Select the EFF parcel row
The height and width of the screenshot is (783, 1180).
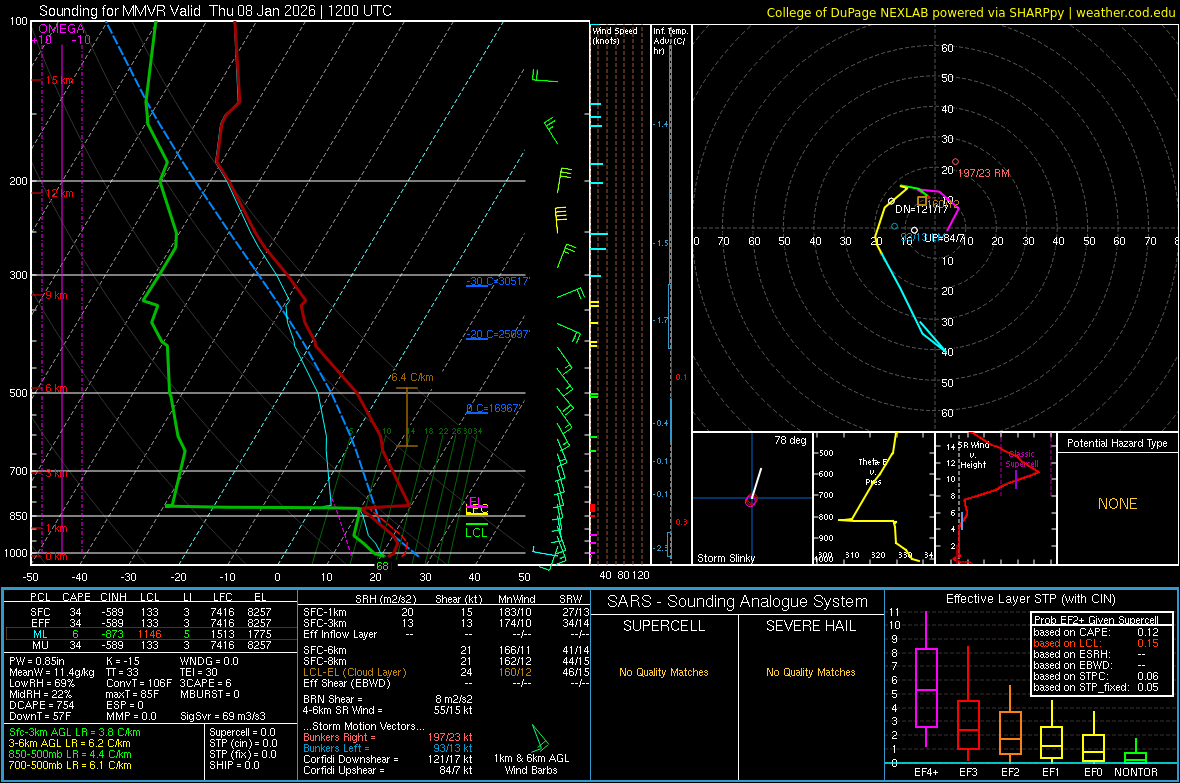pyautogui.click(x=151, y=623)
